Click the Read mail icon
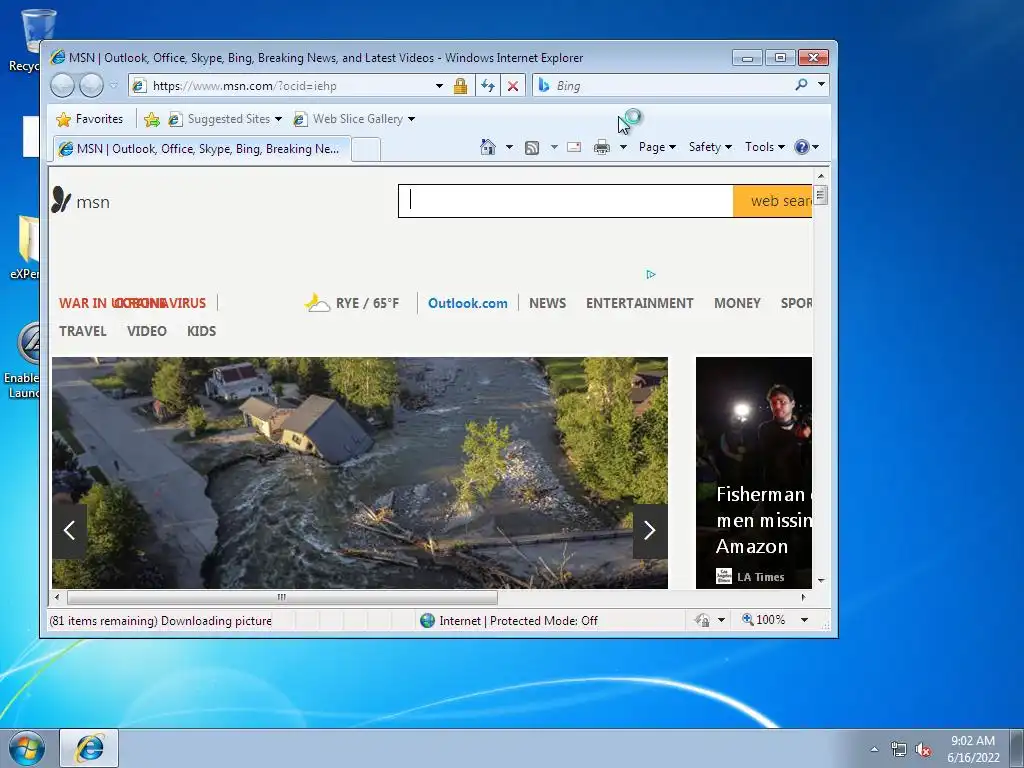 click(x=574, y=147)
